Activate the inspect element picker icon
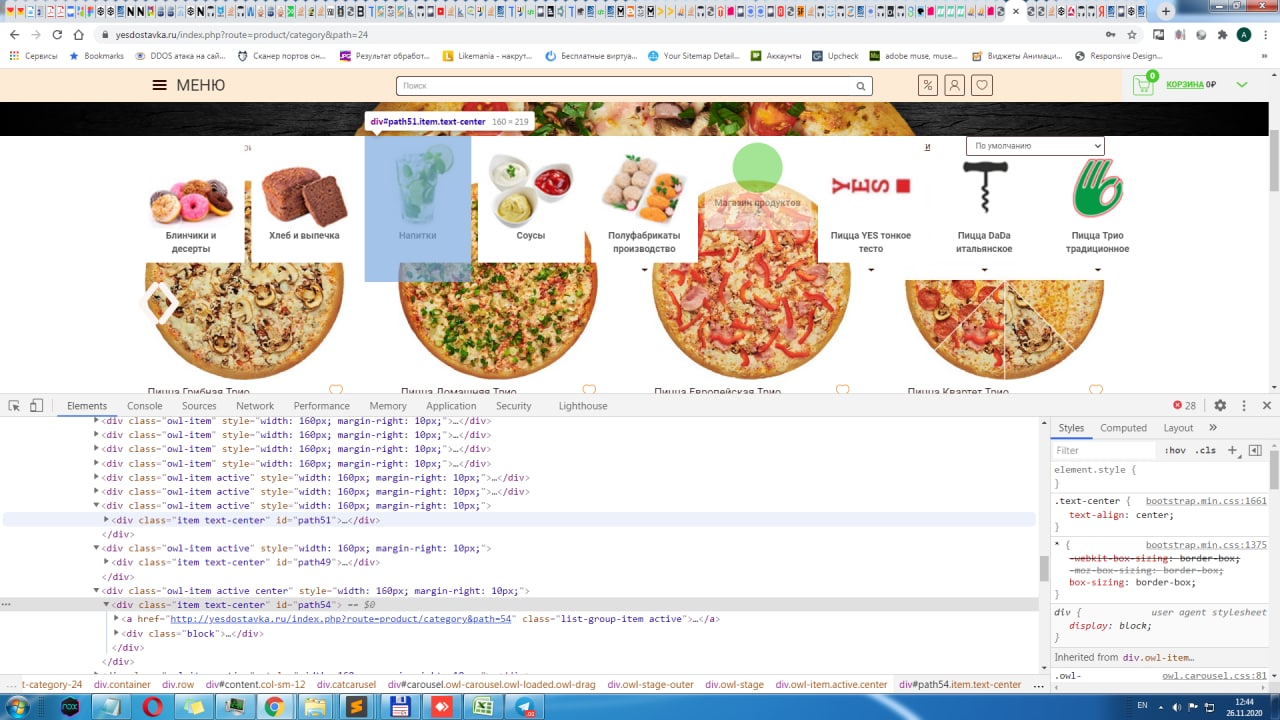Screen dimensions: 1280x720 click(14, 406)
